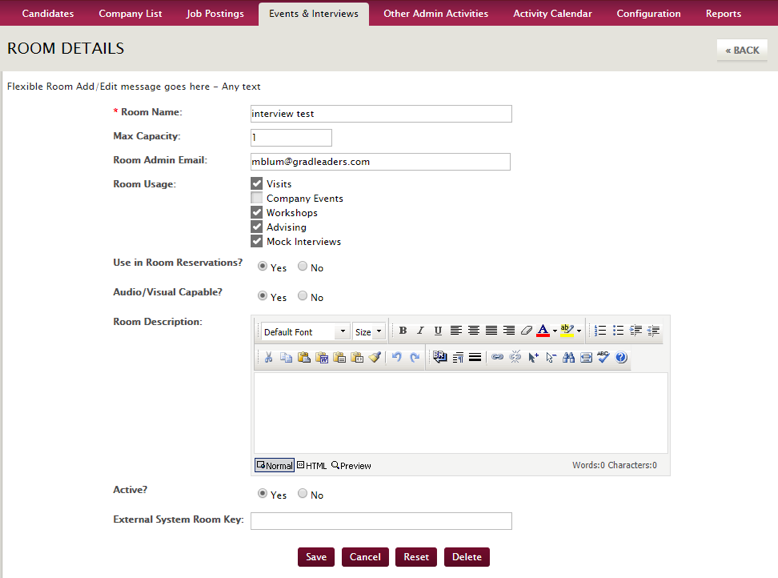
Task: Expand the font color arrow menu
Action: coord(555,331)
